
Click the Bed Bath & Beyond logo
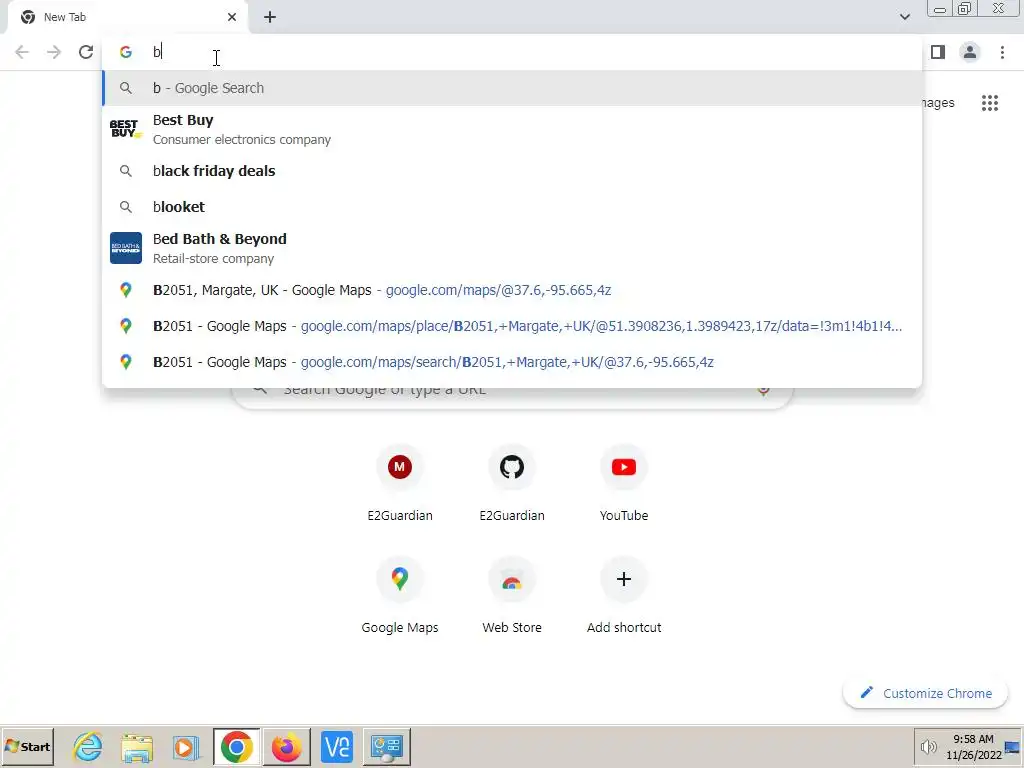coord(125,248)
